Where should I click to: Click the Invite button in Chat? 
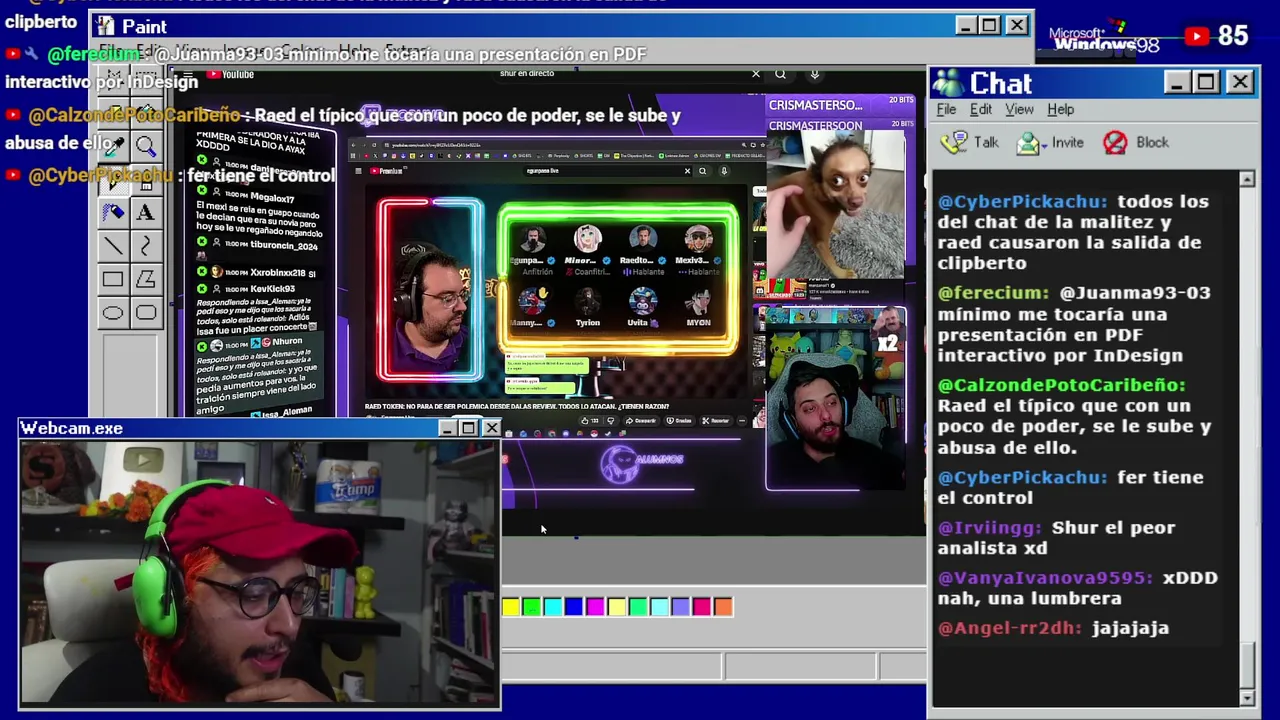tap(1050, 142)
